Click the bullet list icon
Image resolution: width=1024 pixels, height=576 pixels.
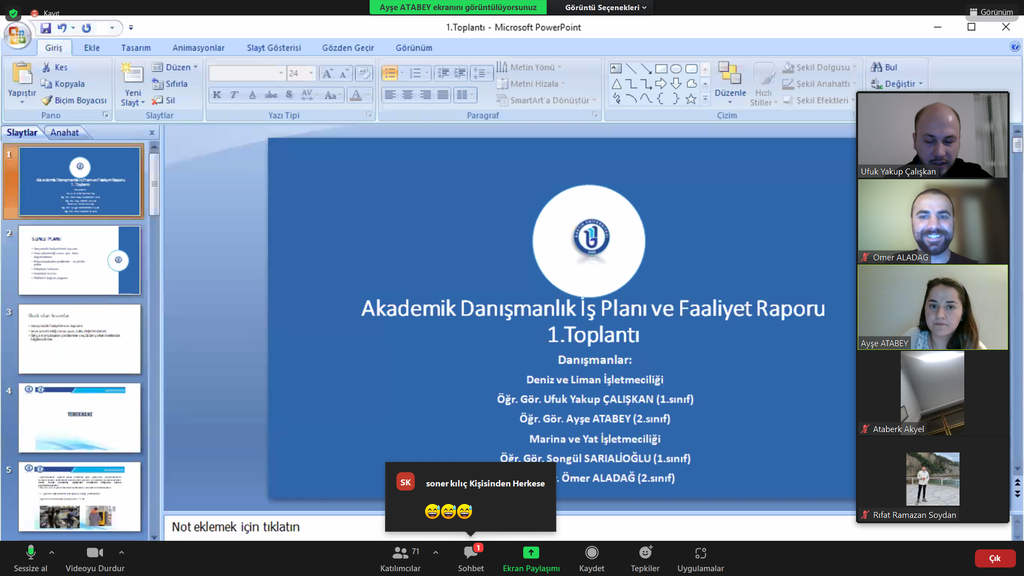(x=390, y=73)
